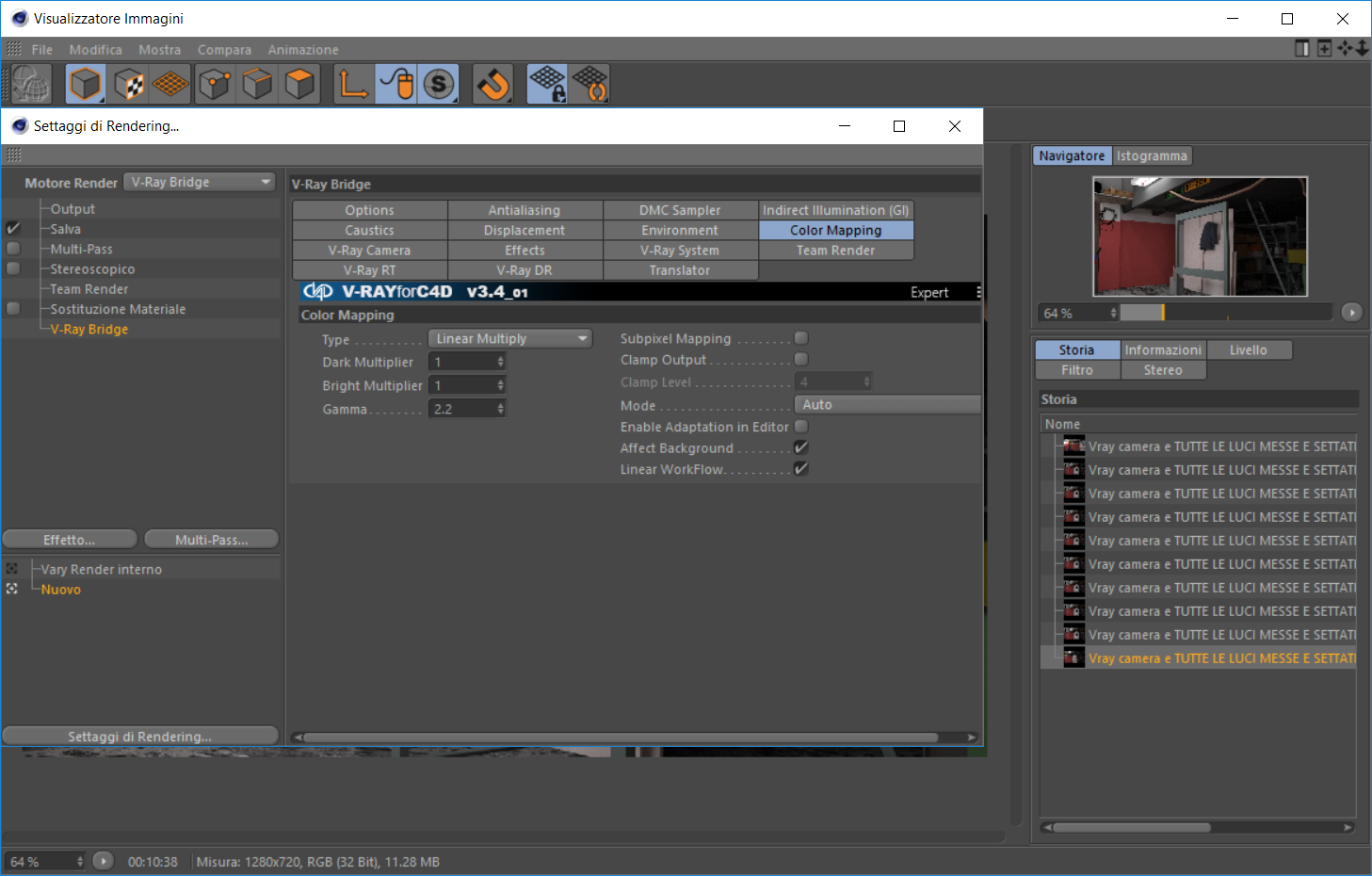Open the Indirect Illumination (GI) tab

pos(835,210)
